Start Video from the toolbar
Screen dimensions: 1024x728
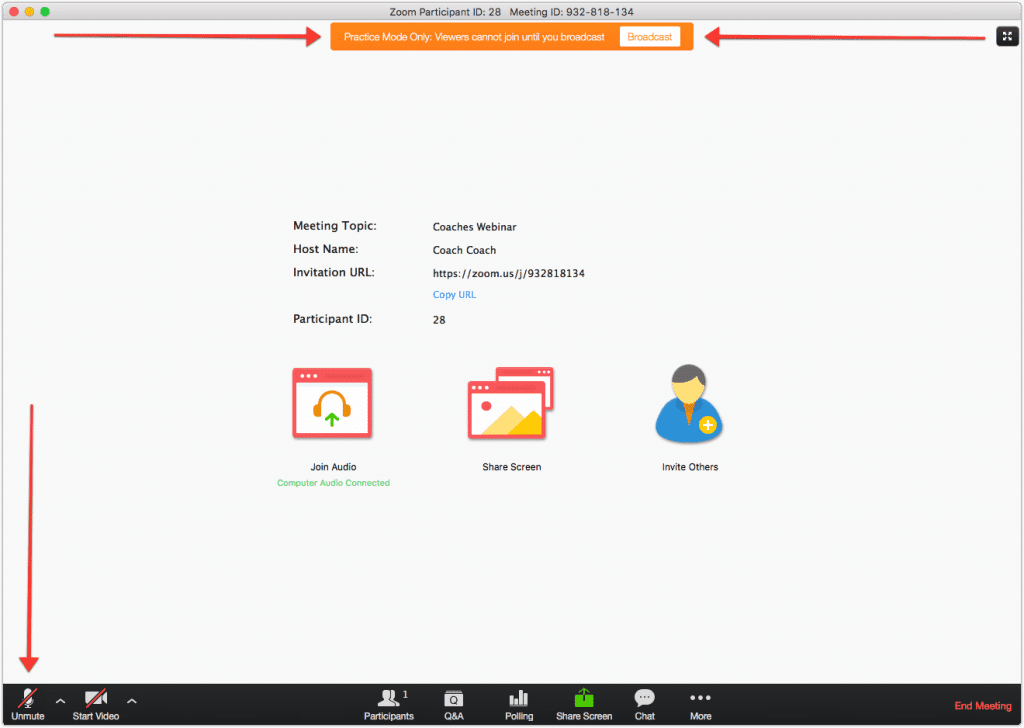pos(95,704)
